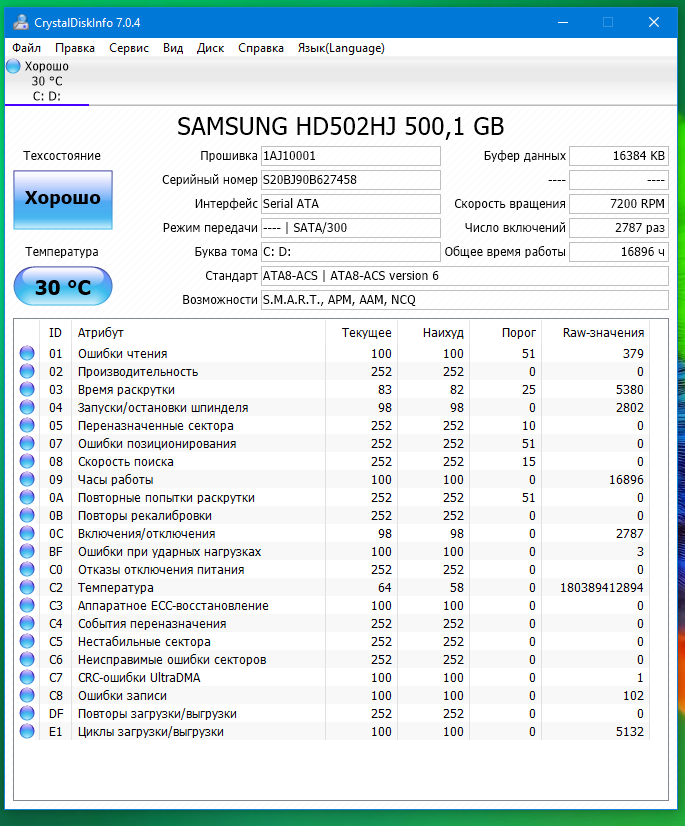Click the serial number field S20BJ90B627458
Viewport: 685px width, 826px height.
(x=350, y=180)
